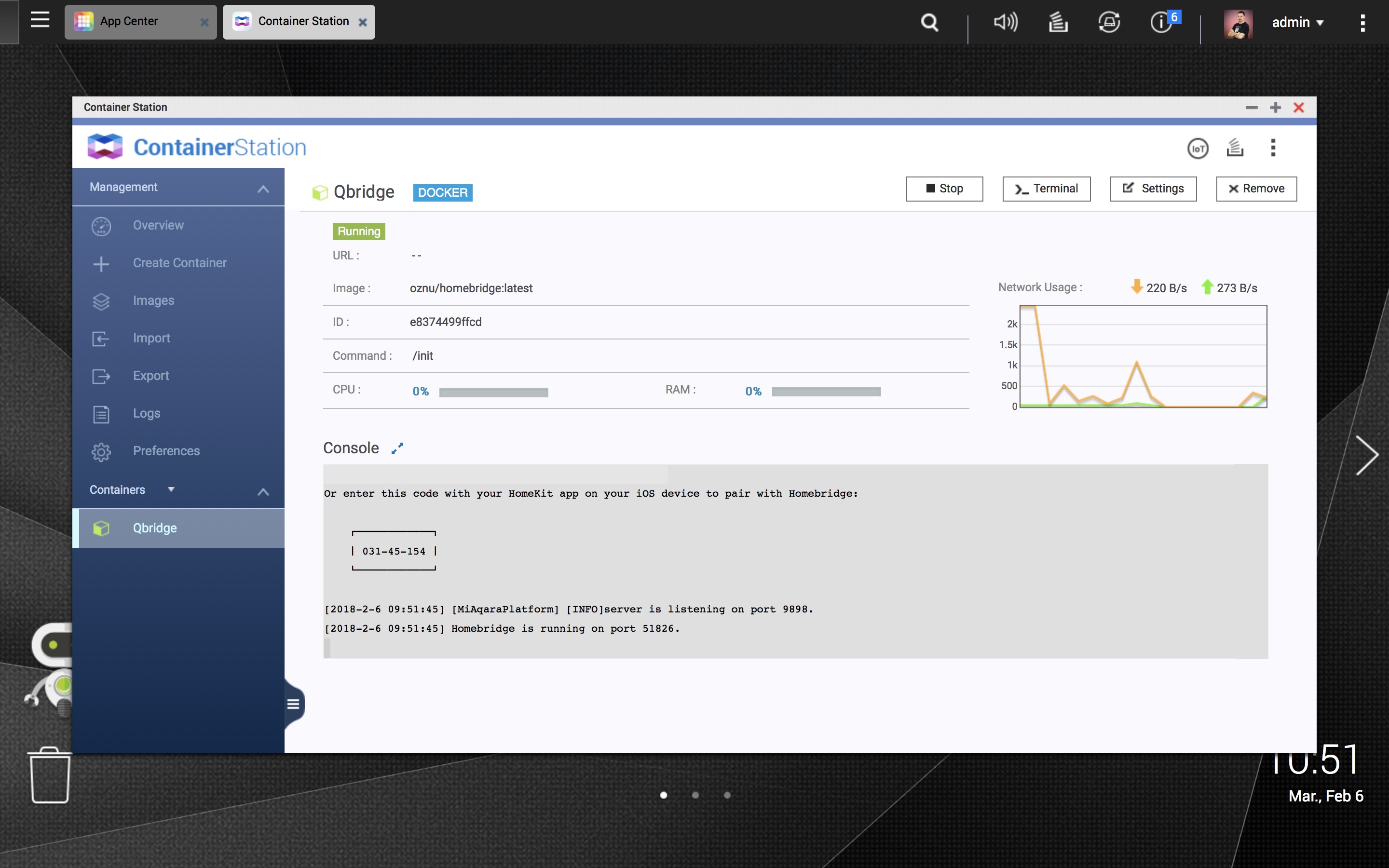Drag the CPU usage progress bar
1389x868 pixels.
point(494,390)
